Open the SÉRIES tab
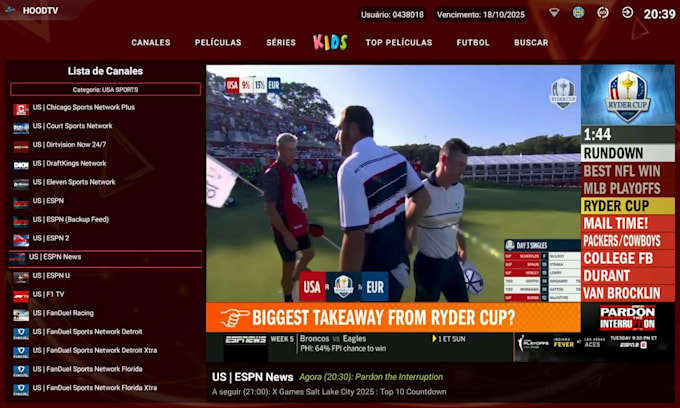Screen dimensions: 680x408 (281, 42)
